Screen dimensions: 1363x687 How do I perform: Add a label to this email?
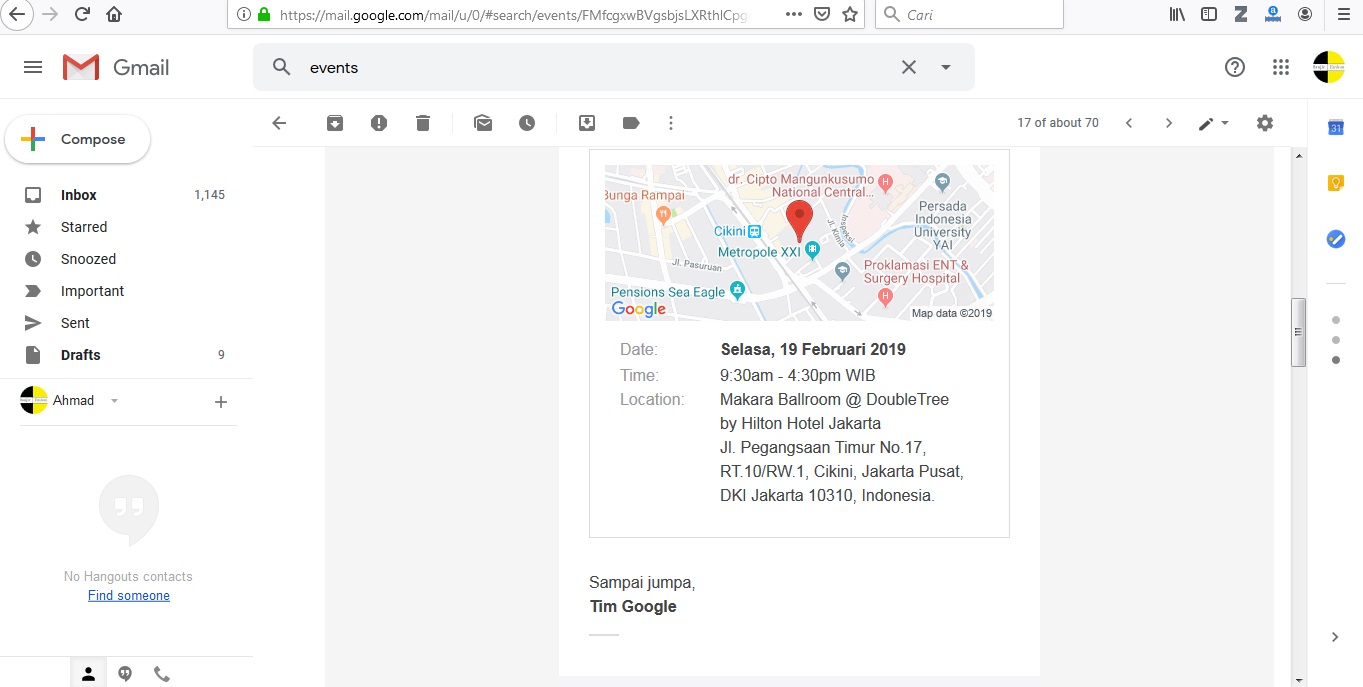pyautogui.click(x=631, y=122)
